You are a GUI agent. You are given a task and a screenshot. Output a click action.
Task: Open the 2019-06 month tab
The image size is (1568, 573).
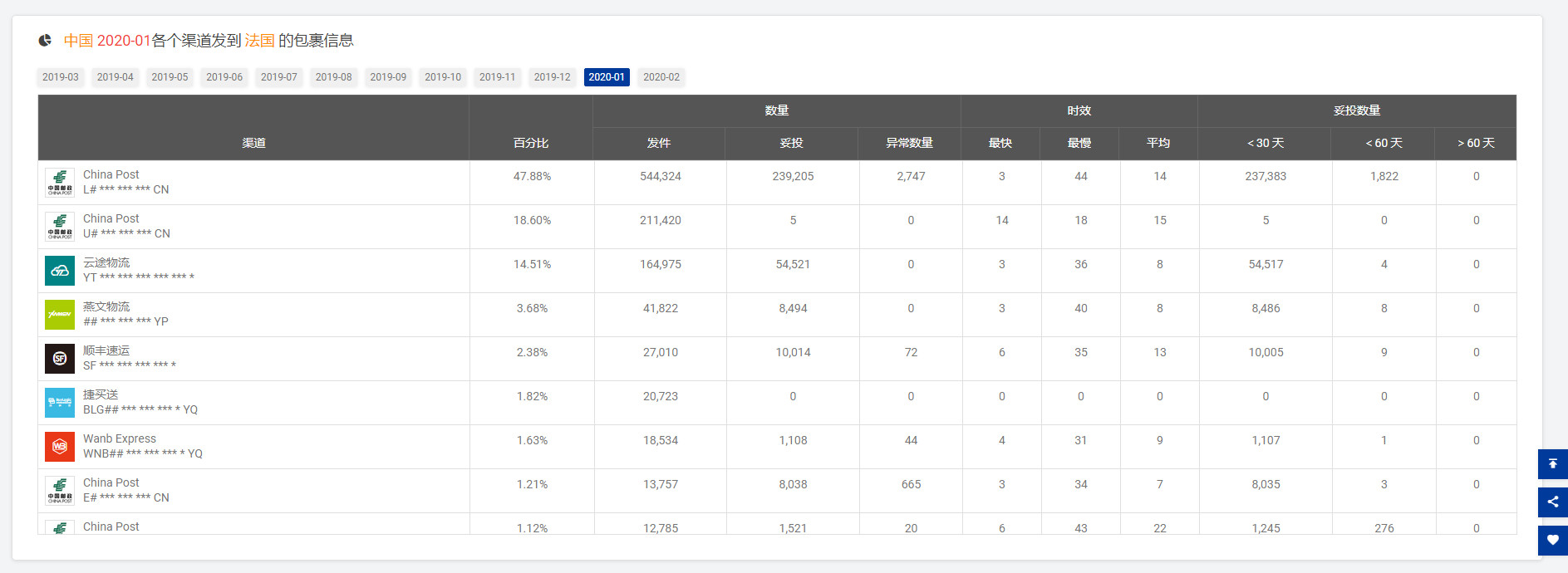224,77
